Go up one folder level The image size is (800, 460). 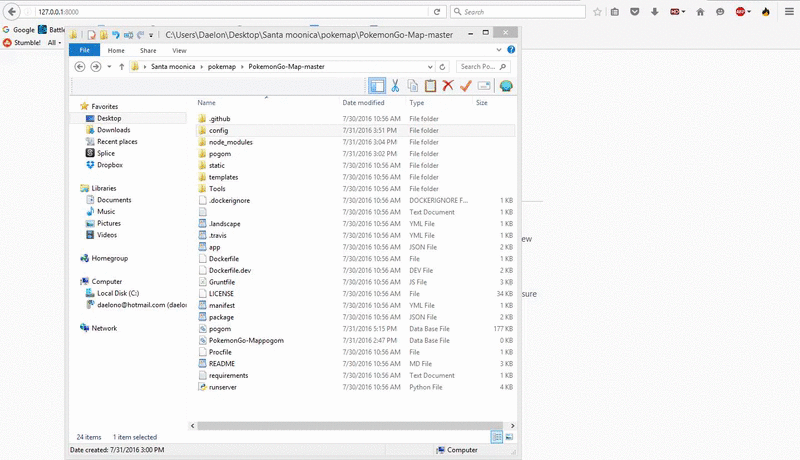coord(121,66)
